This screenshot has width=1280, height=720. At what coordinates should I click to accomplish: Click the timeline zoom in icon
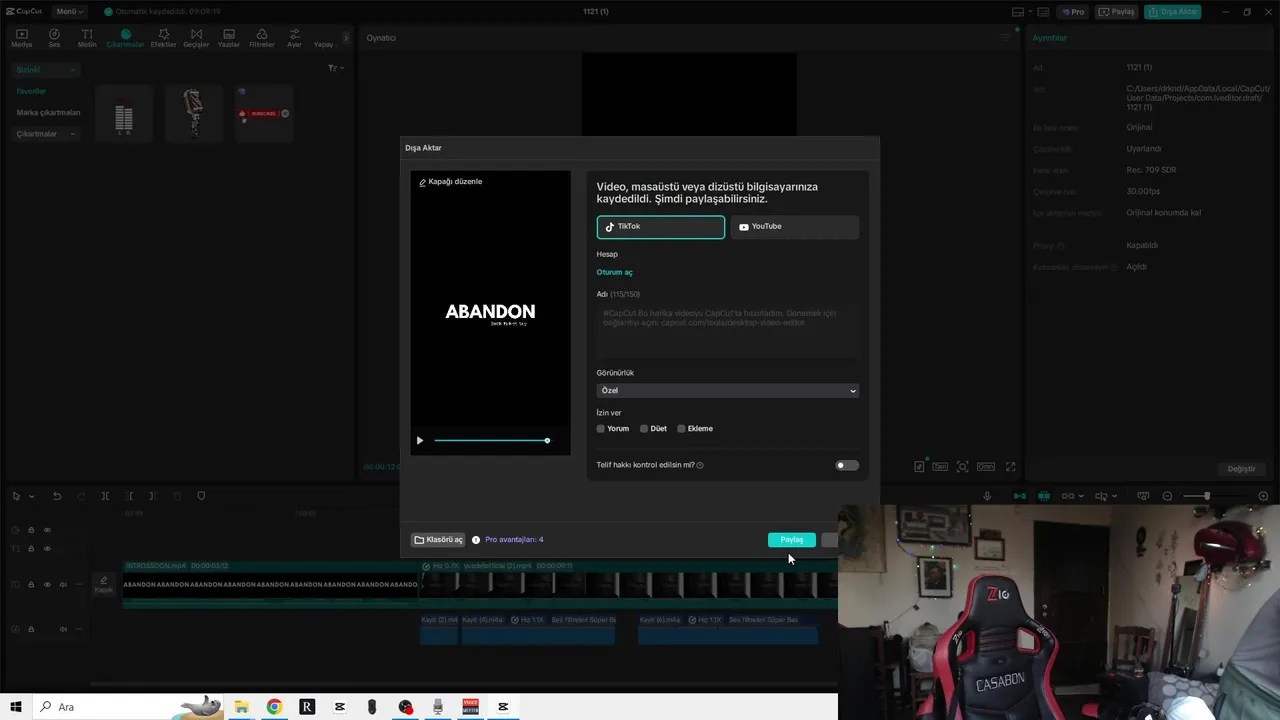coord(1263,496)
